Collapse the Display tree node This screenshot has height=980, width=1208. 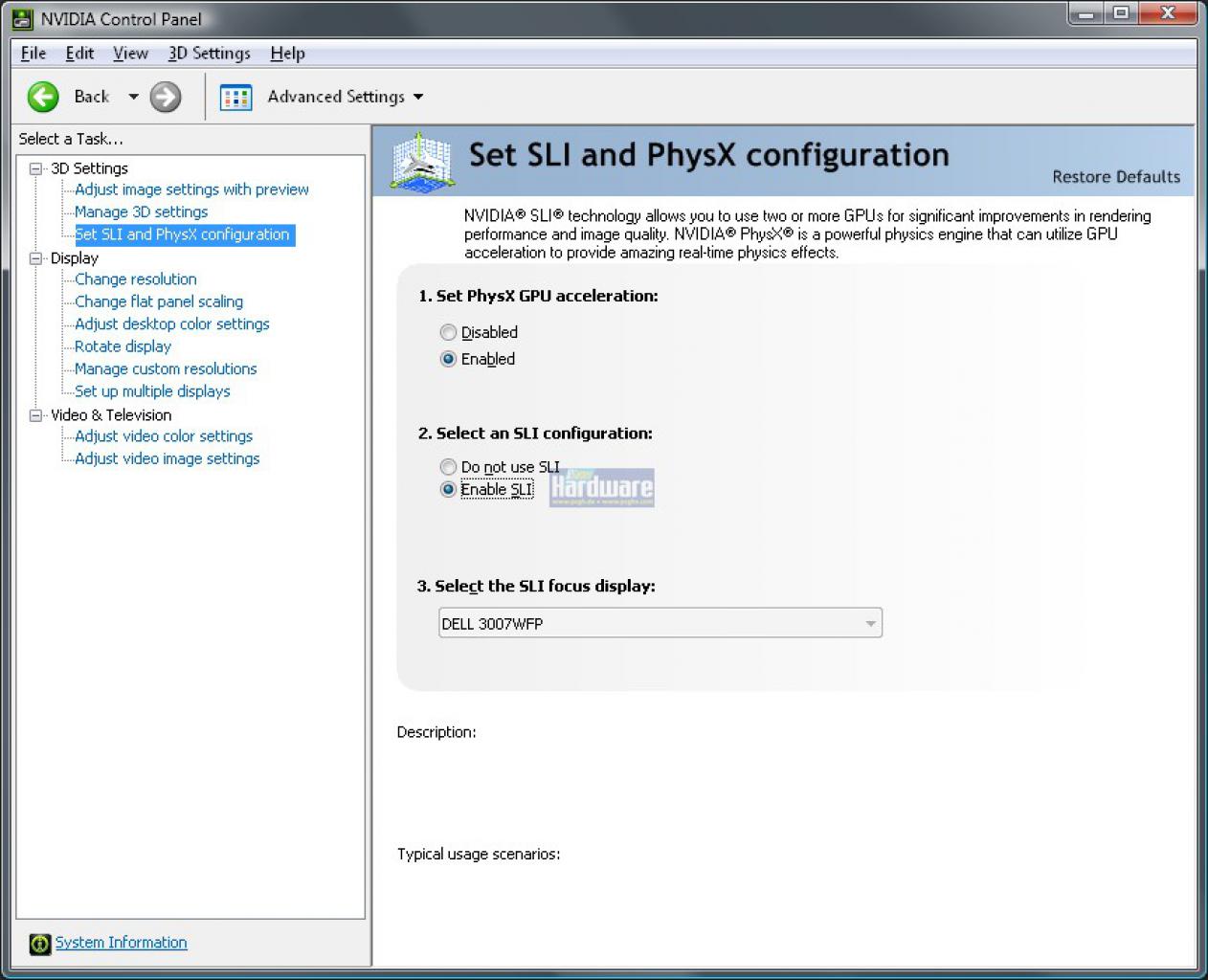(x=36, y=258)
